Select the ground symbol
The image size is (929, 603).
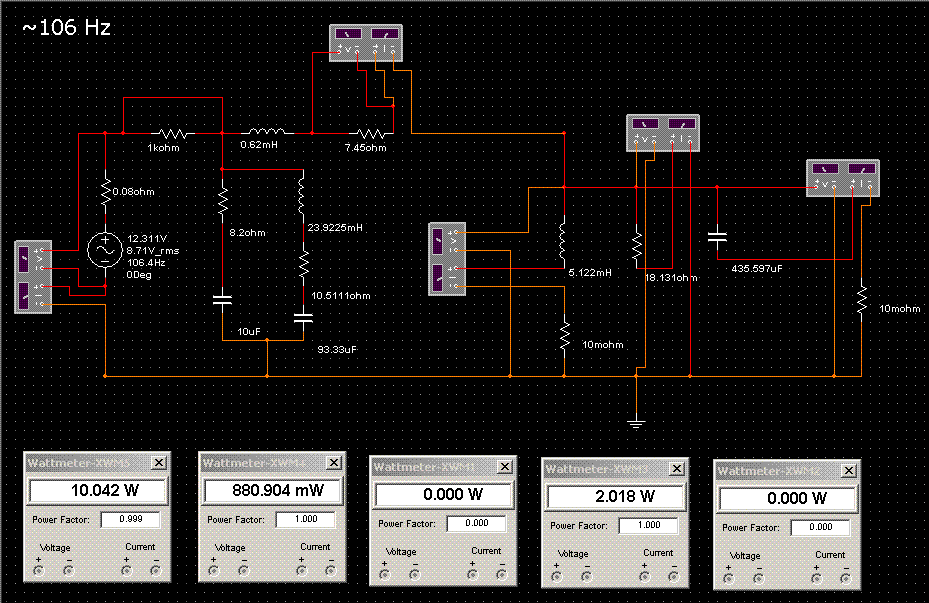point(636,423)
